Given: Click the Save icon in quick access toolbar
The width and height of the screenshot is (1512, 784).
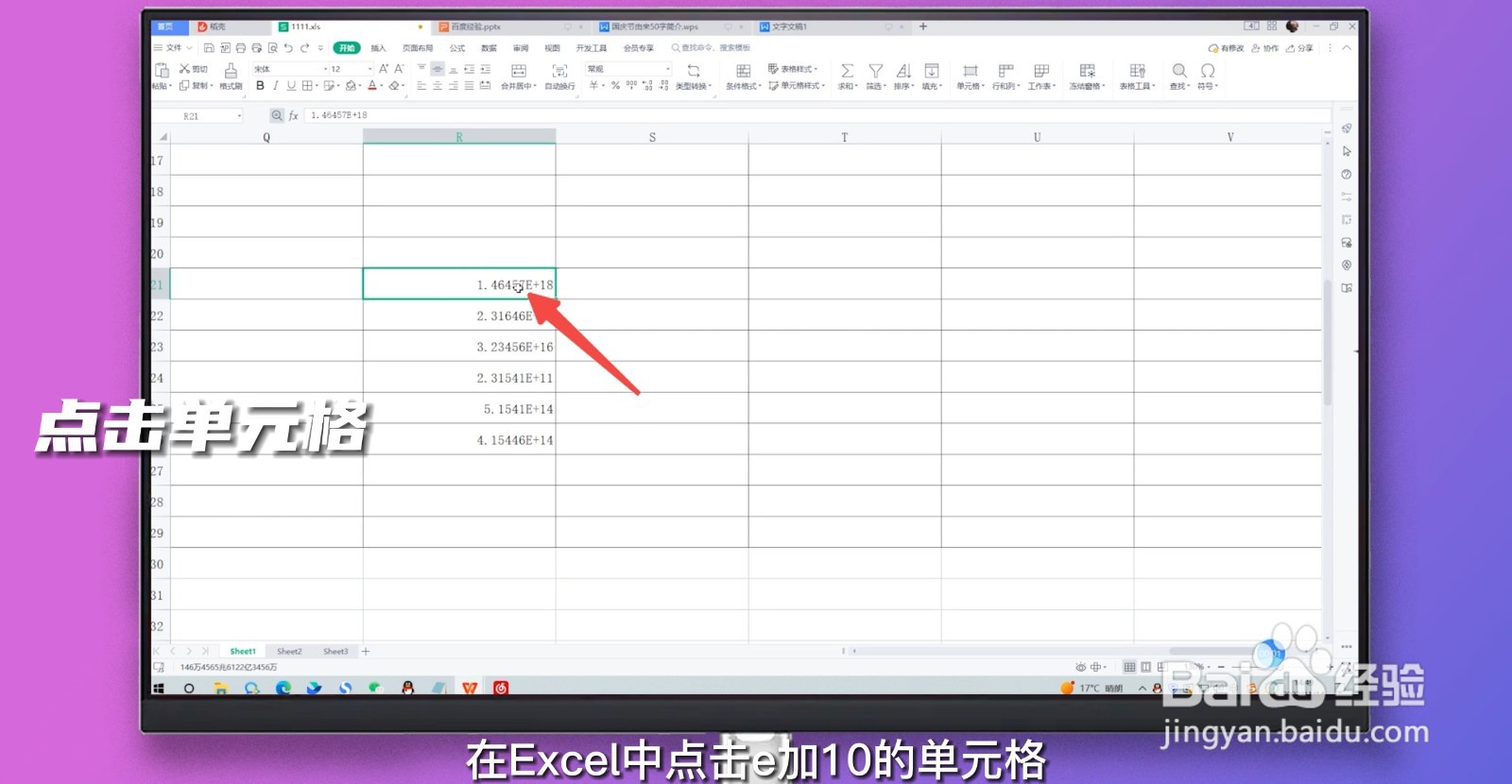Looking at the screenshot, I should coord(209,47).
